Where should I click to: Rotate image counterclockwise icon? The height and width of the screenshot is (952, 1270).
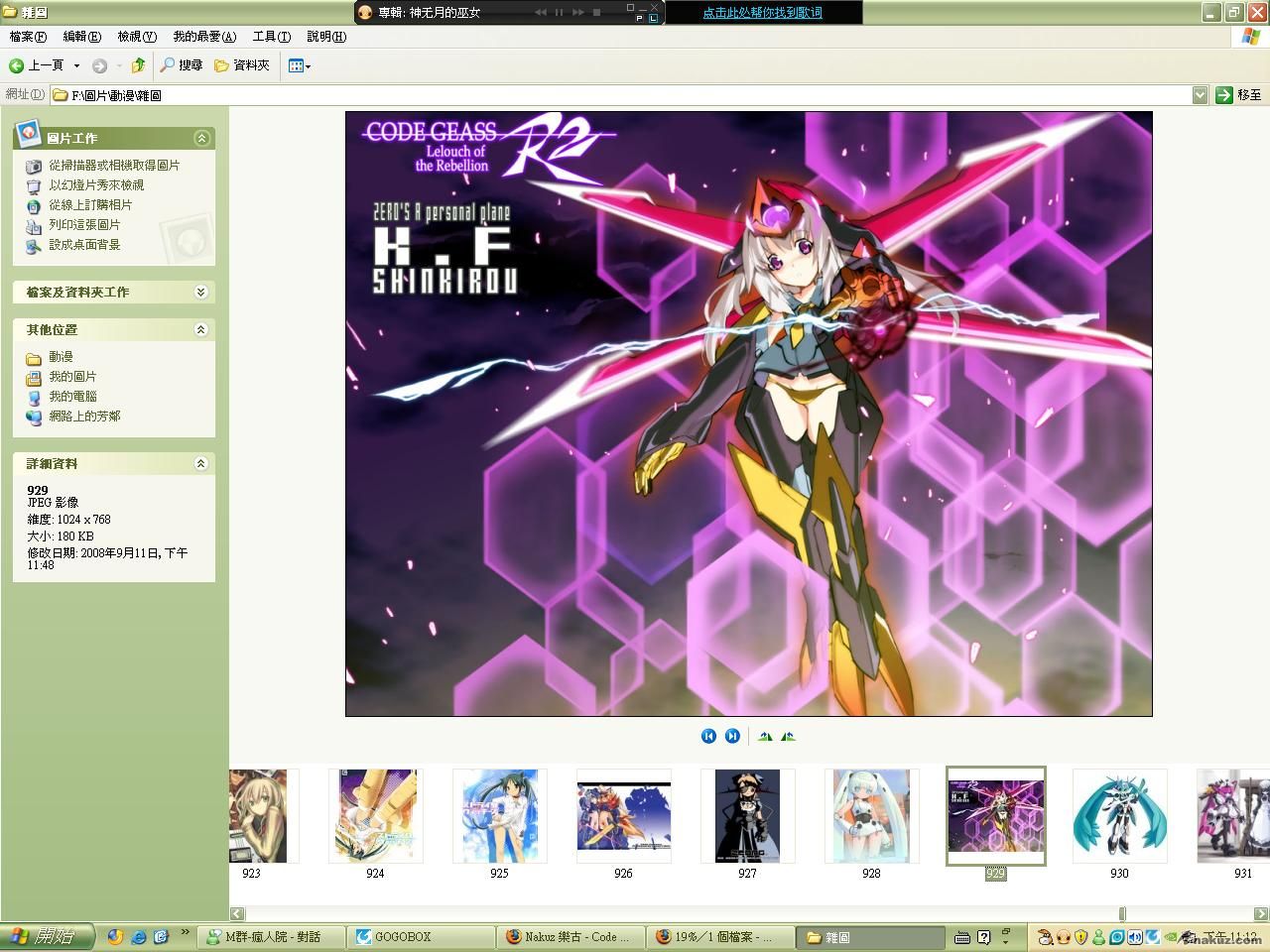788,736
